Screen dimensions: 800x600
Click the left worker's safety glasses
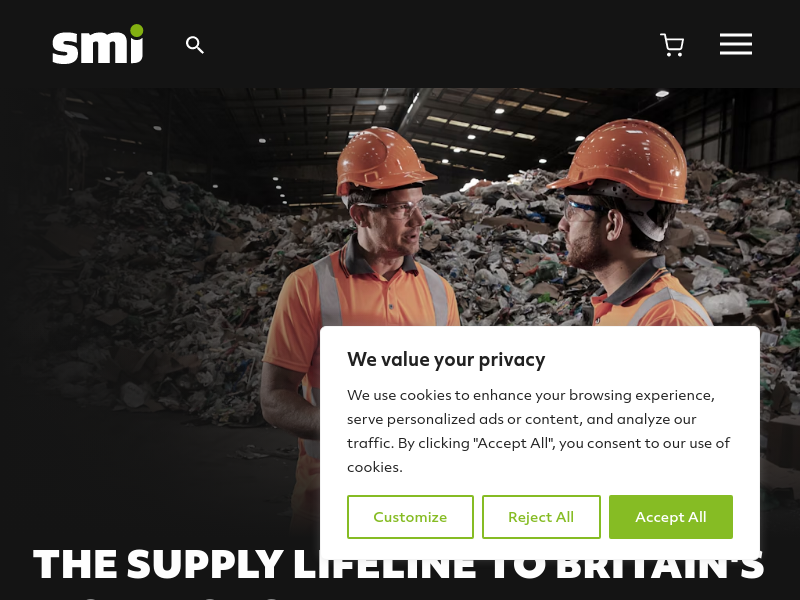389,209
